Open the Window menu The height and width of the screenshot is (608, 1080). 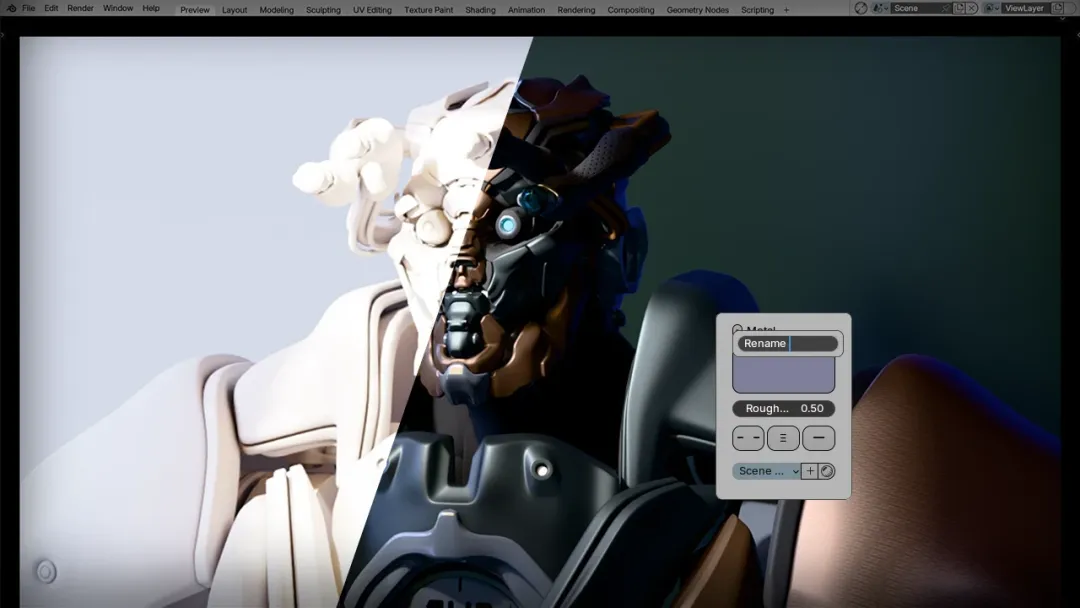pyautogui.click(x=118, y=8)
